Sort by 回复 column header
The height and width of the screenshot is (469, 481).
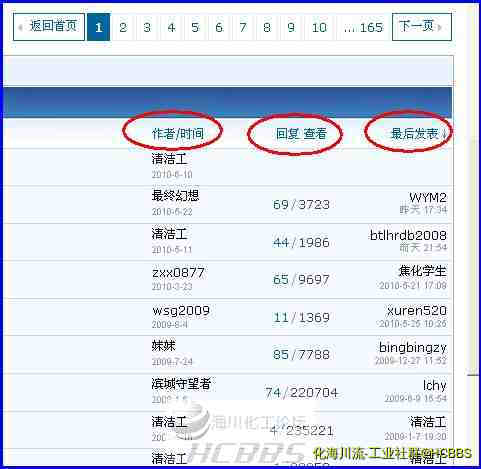point(287,134)
